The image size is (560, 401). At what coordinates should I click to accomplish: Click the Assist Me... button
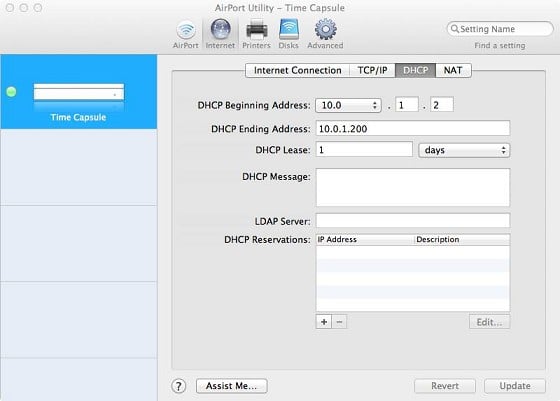pos(231,386)
